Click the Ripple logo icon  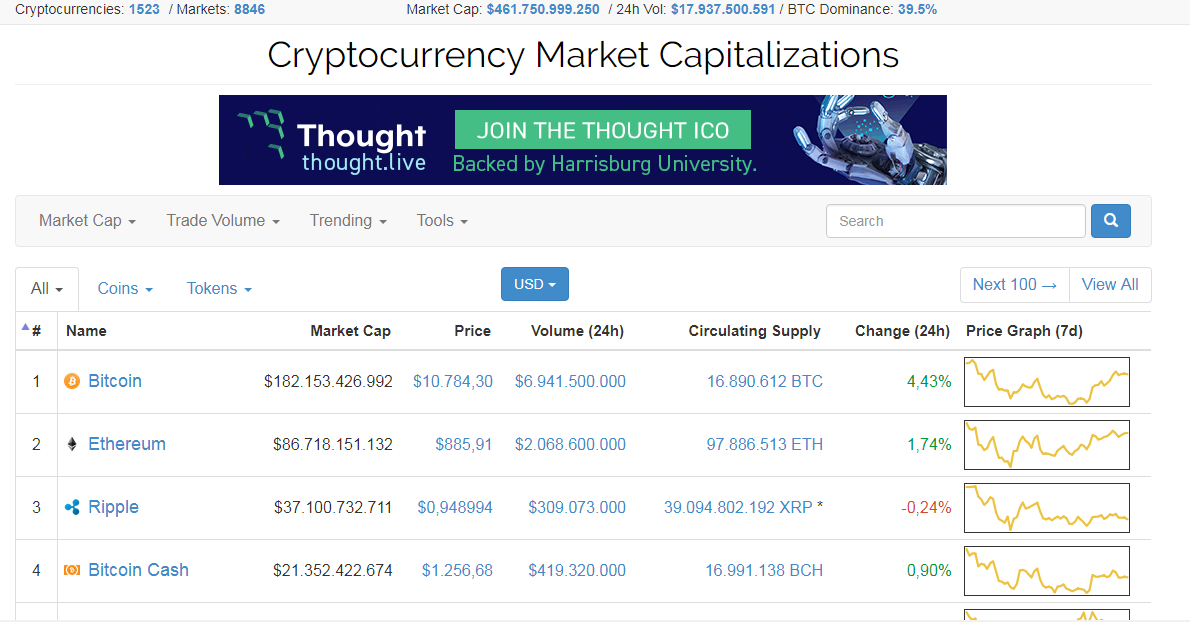(71, 507)
